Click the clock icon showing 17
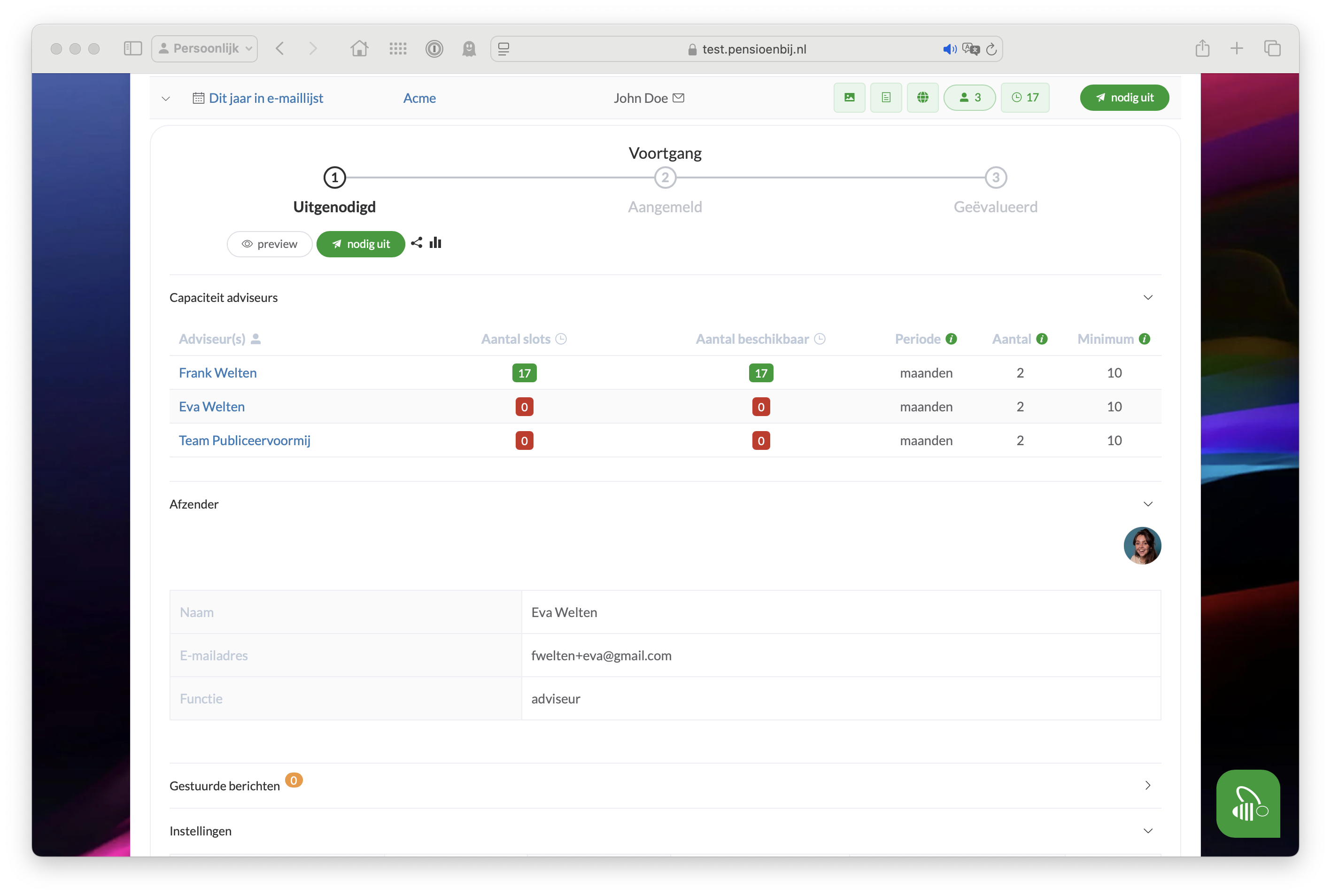1331x896 pixels. (x=1025, y=98)
